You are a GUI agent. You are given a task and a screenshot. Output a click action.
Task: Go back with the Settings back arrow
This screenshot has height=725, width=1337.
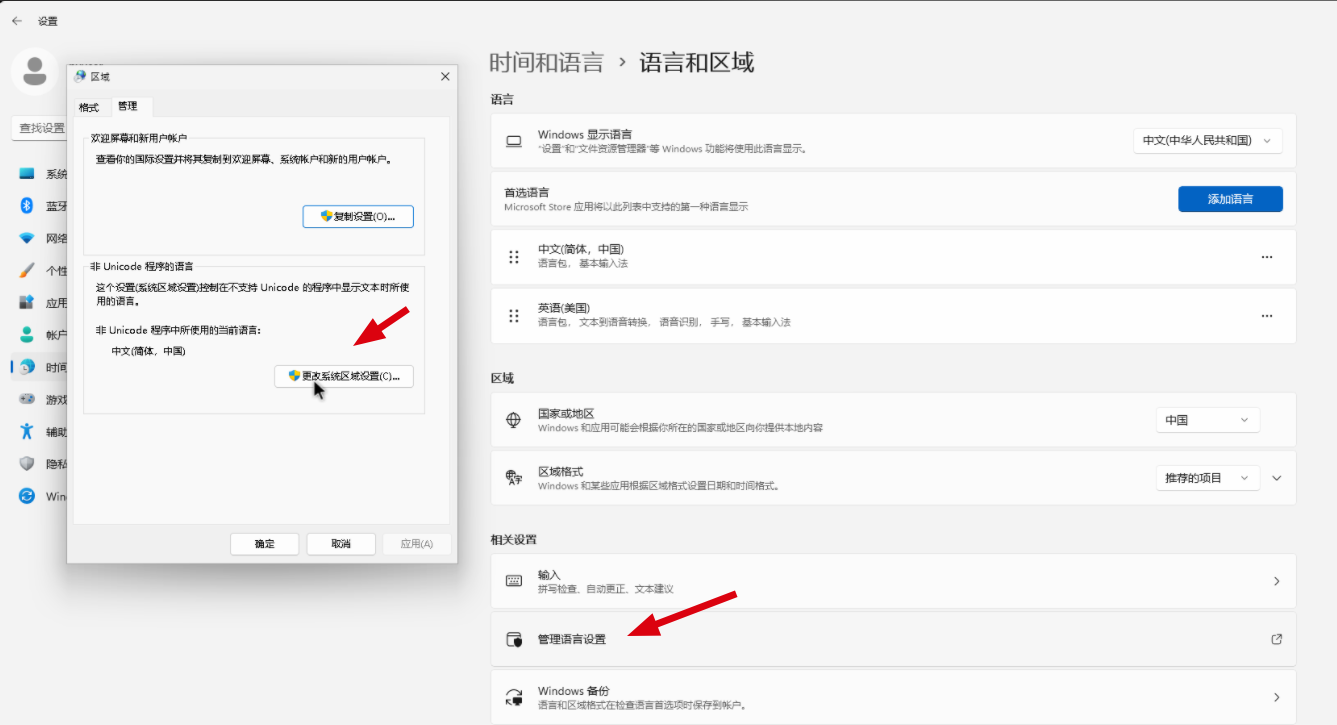click(x=17, y=20)
